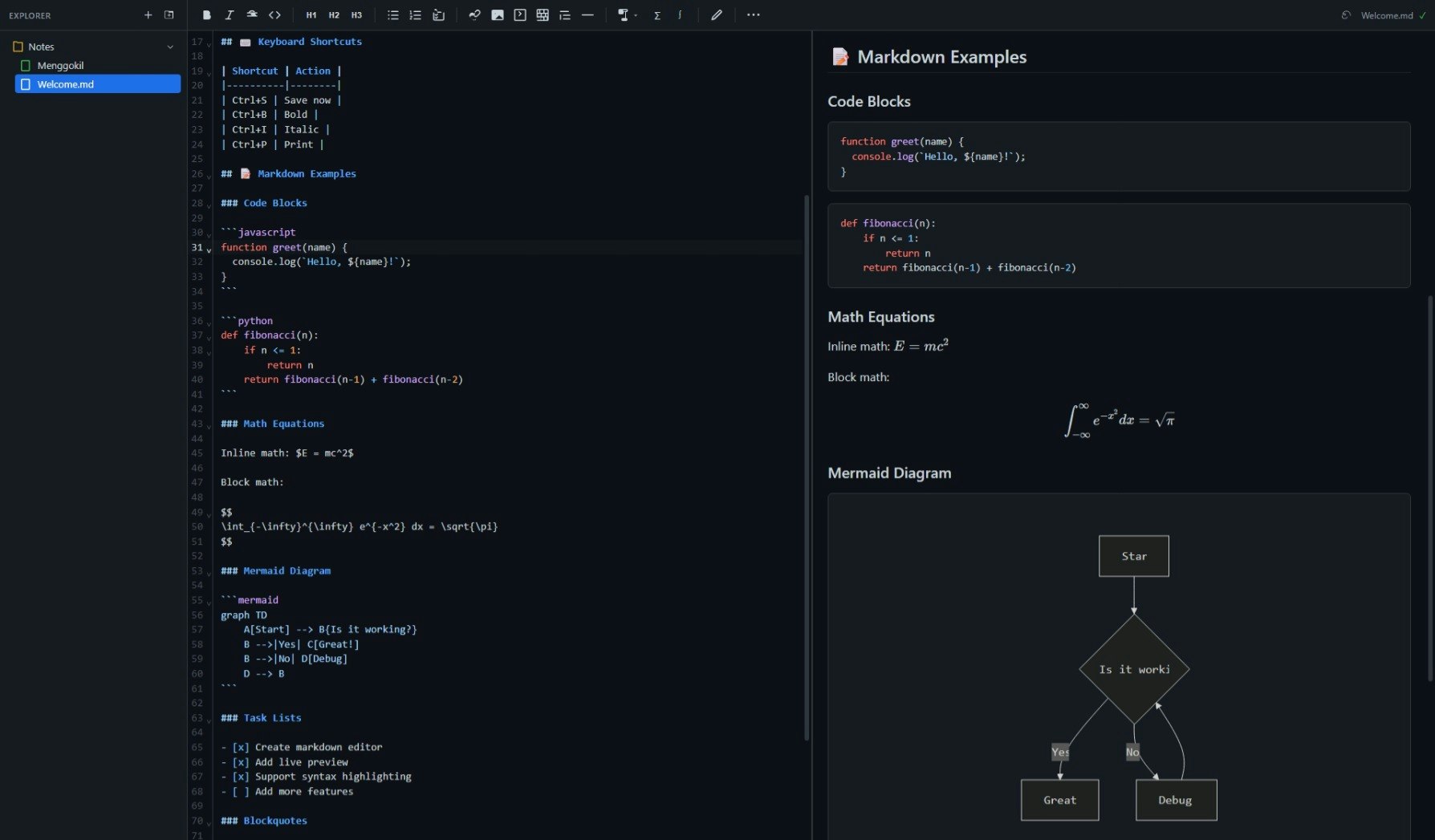Open the overflow menu with three dots
Viewport: 1435px width, 840px height.
[x=753, y=14]
